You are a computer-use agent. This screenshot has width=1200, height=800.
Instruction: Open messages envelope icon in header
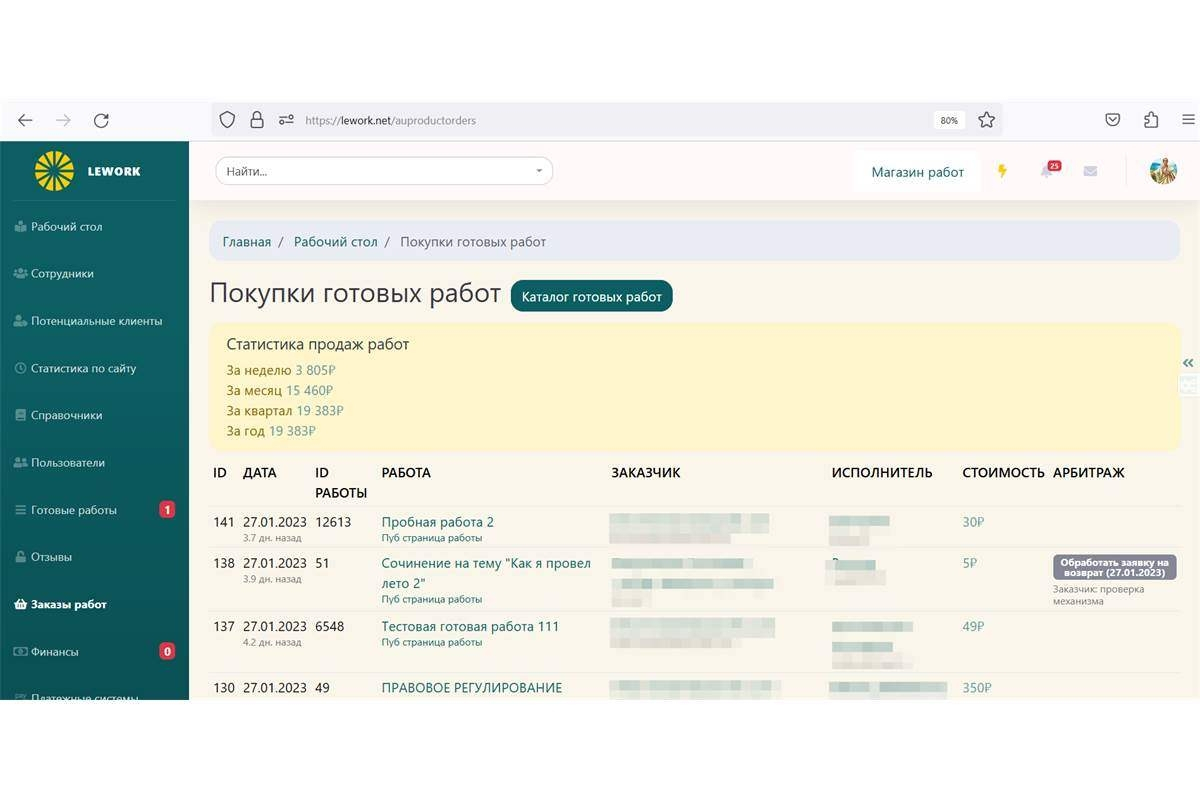[x=1090, y=171]
